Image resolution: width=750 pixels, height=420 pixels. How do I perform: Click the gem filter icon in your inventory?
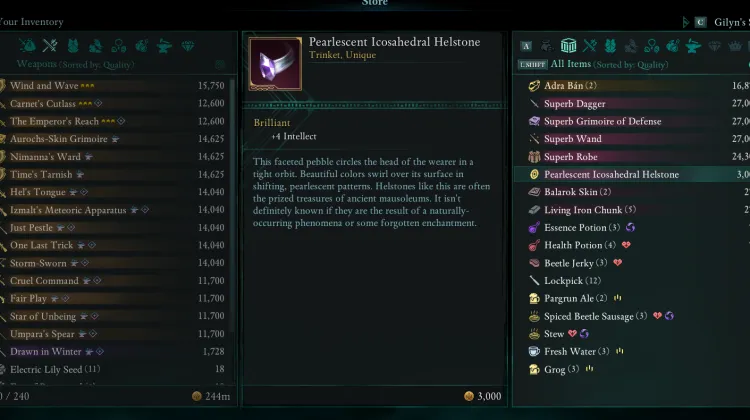point(188,45)
